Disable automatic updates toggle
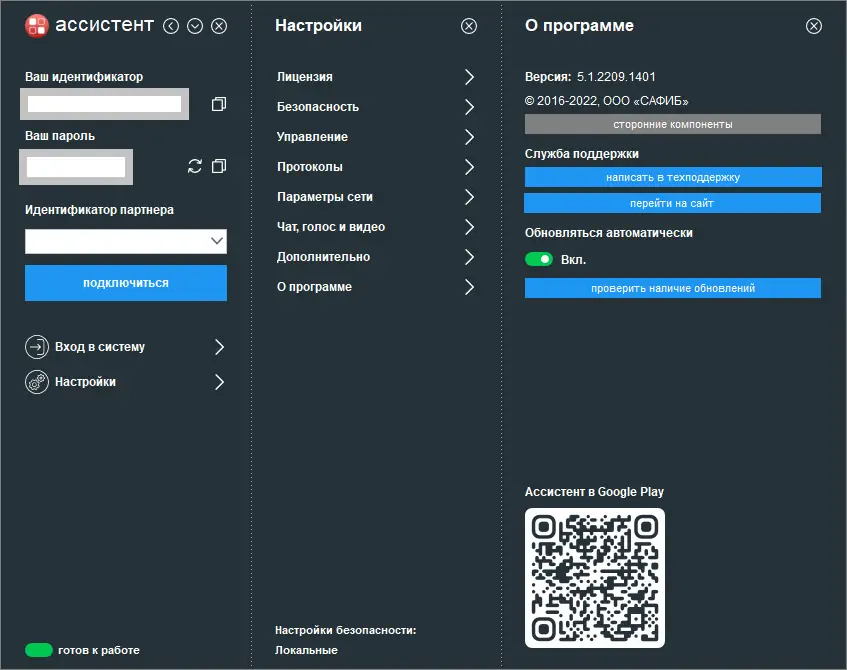 [539, 260]
